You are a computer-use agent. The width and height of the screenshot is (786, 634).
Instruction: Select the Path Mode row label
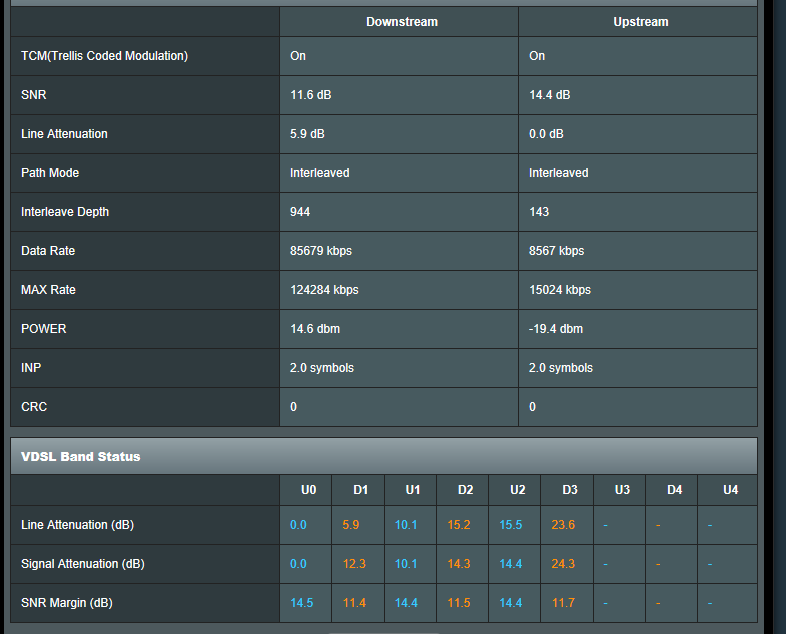tap(49, 173)
